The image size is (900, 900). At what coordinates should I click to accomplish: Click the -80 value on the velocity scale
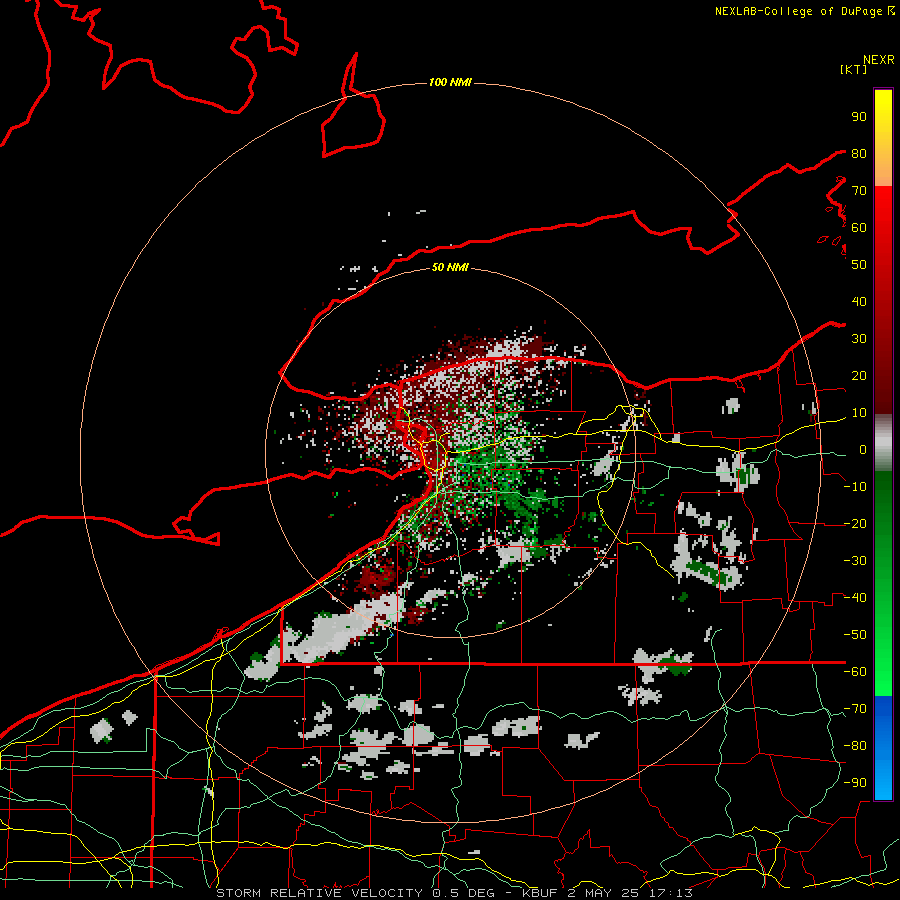point(855,746)
